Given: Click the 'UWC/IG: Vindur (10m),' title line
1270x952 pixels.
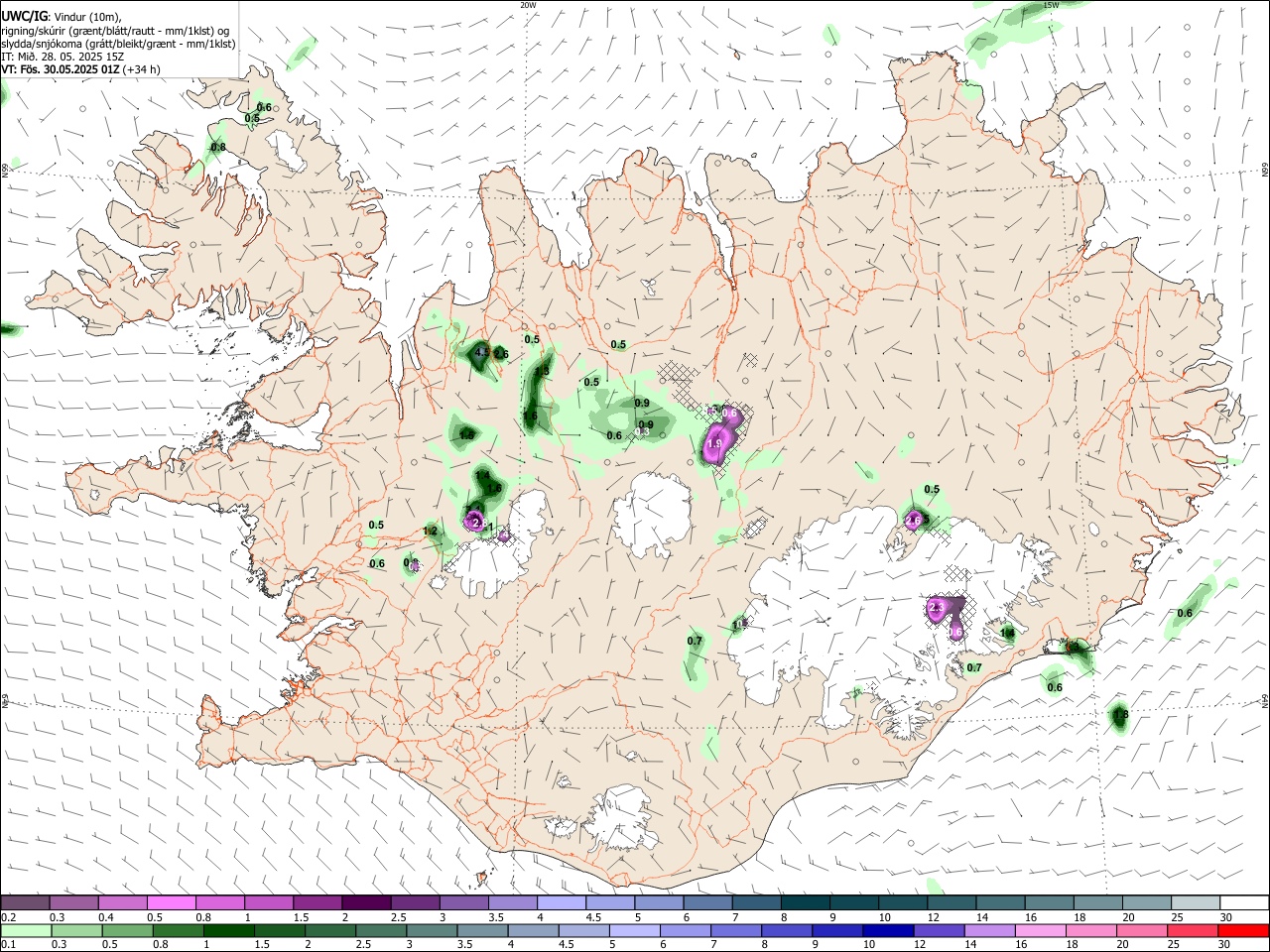Looking at the screenshot, I should tap(61, 17).
